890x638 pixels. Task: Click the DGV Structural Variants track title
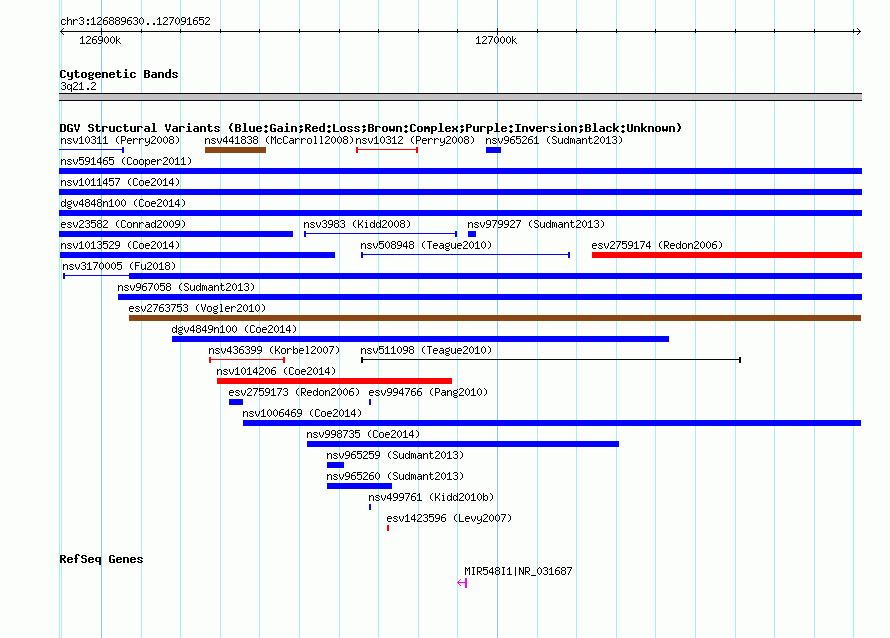(x=371, y=128)
